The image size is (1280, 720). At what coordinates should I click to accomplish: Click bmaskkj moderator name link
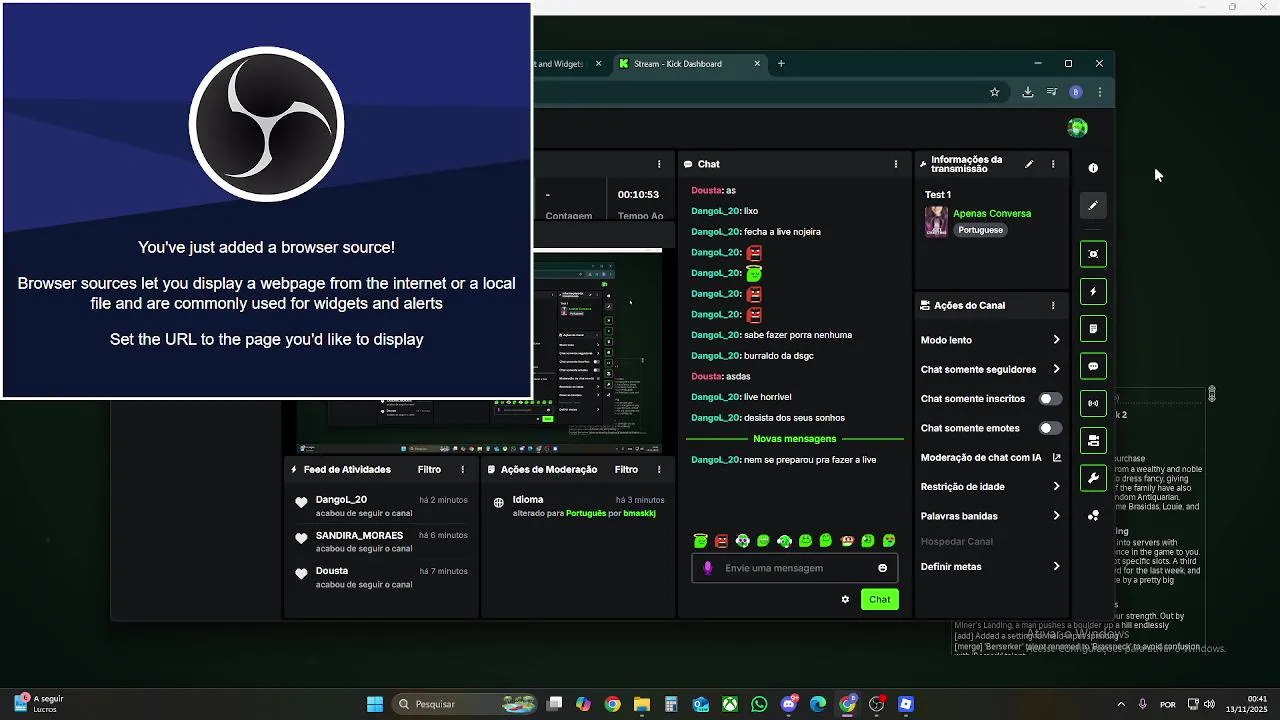click(x=639, y=513)
